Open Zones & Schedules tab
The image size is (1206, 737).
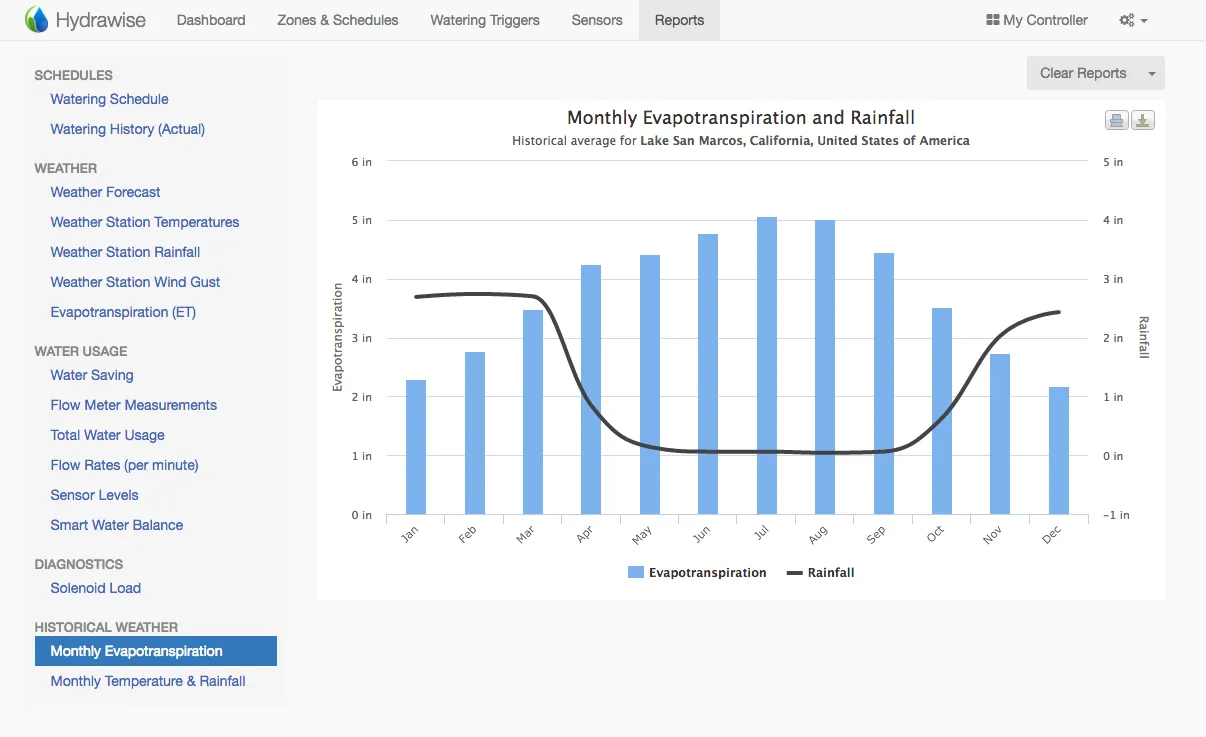coord(337,20)
